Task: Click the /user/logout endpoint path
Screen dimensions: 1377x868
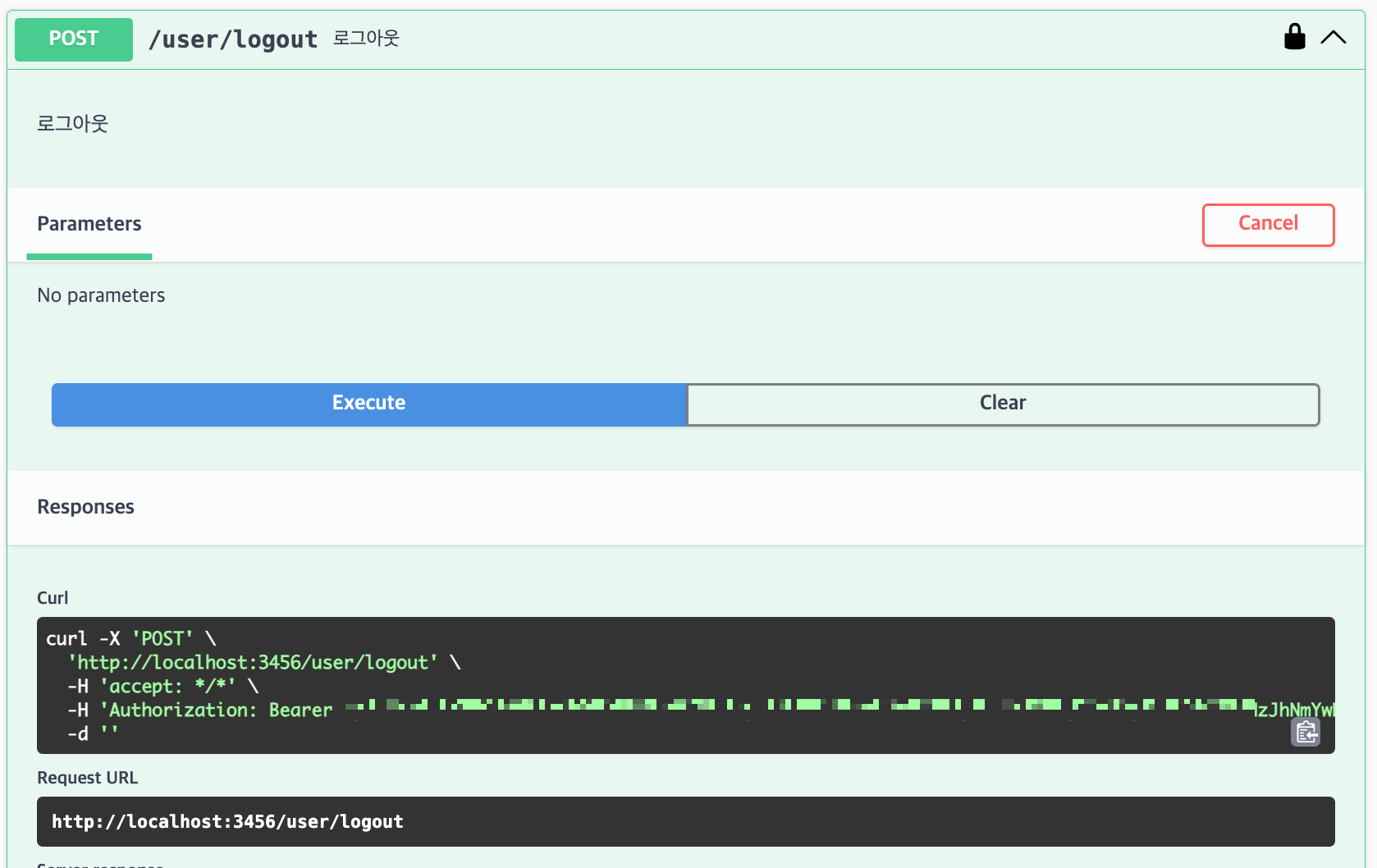Action: 233,39
